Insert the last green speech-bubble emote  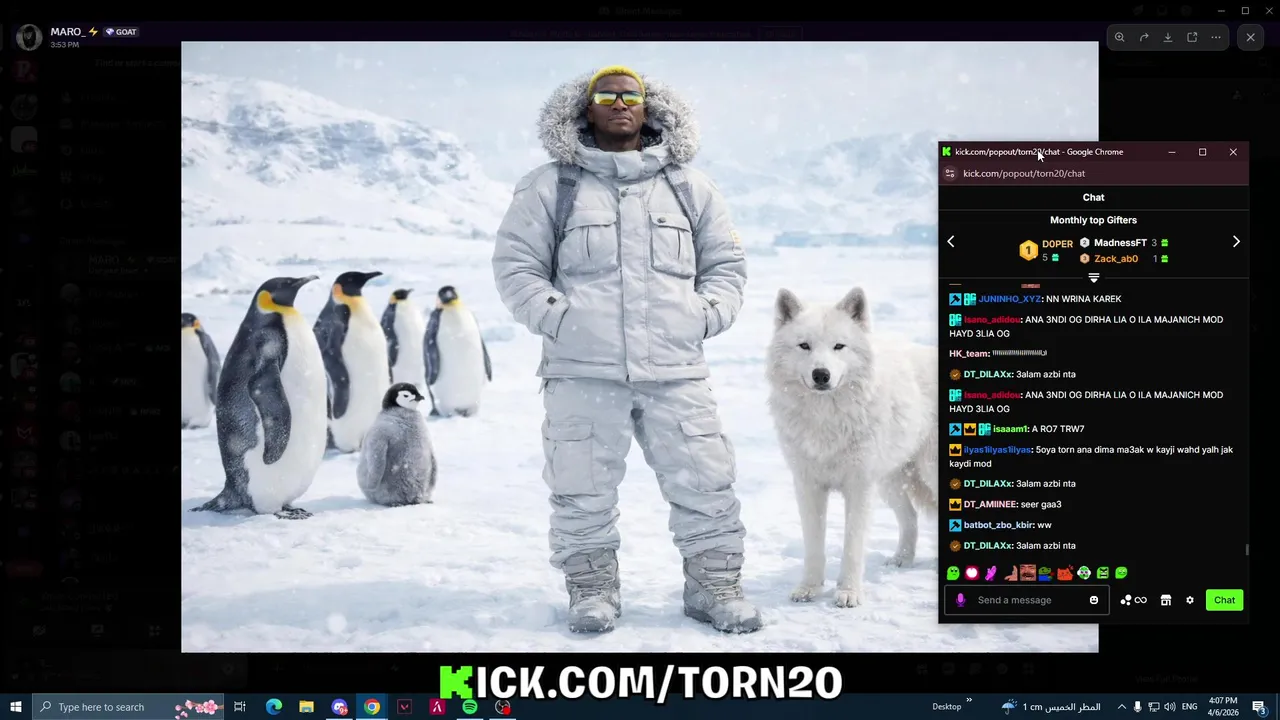pos(1121,573)
